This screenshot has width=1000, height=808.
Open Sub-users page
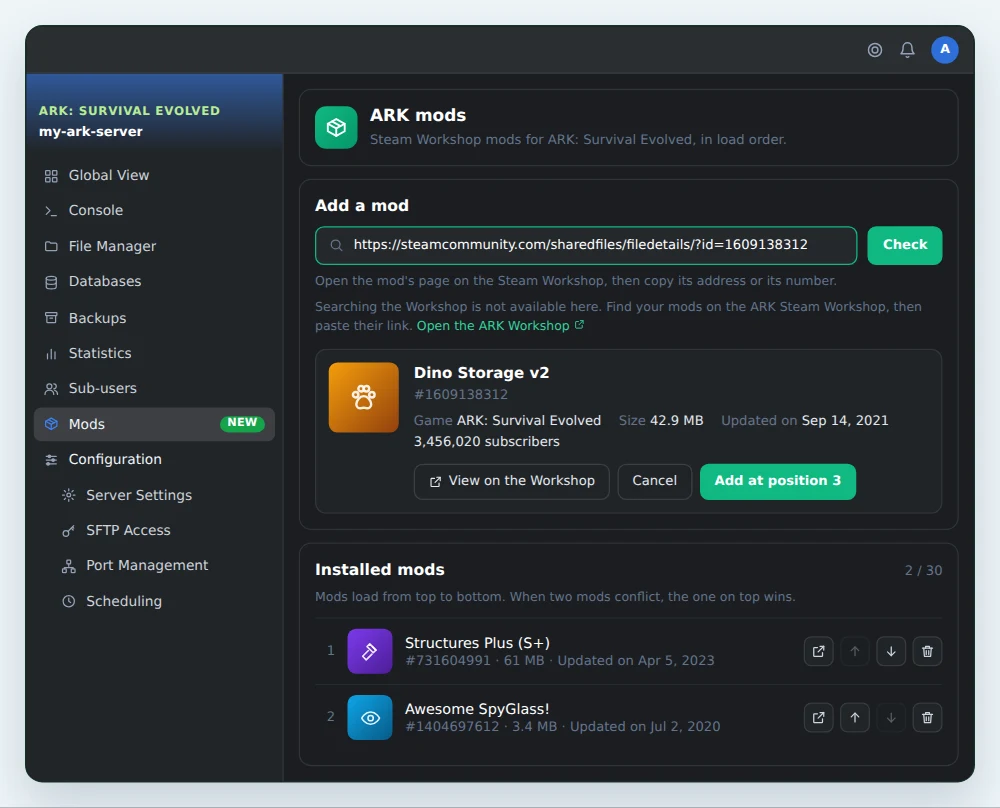[x=154, y=388]
